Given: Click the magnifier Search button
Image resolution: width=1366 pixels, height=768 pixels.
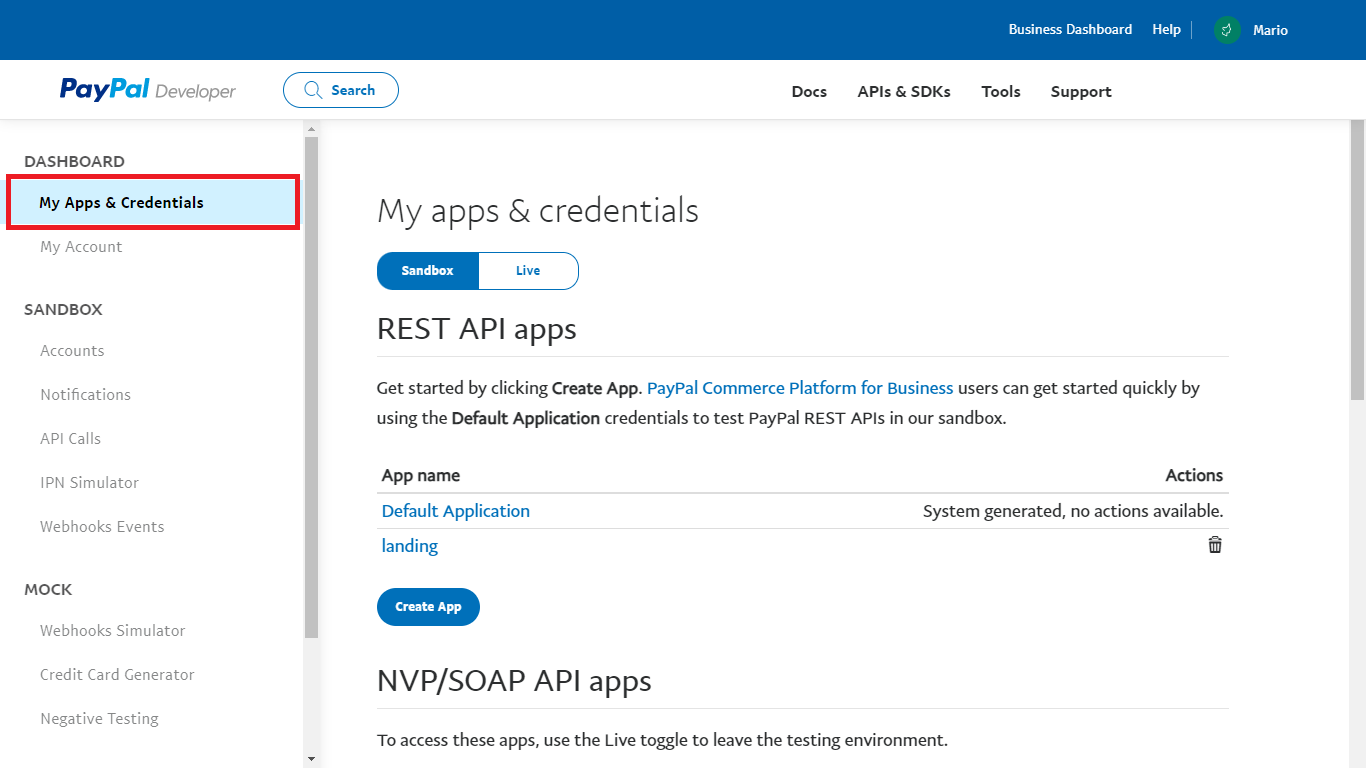Looking at the screenshot, I should point(341,90).
